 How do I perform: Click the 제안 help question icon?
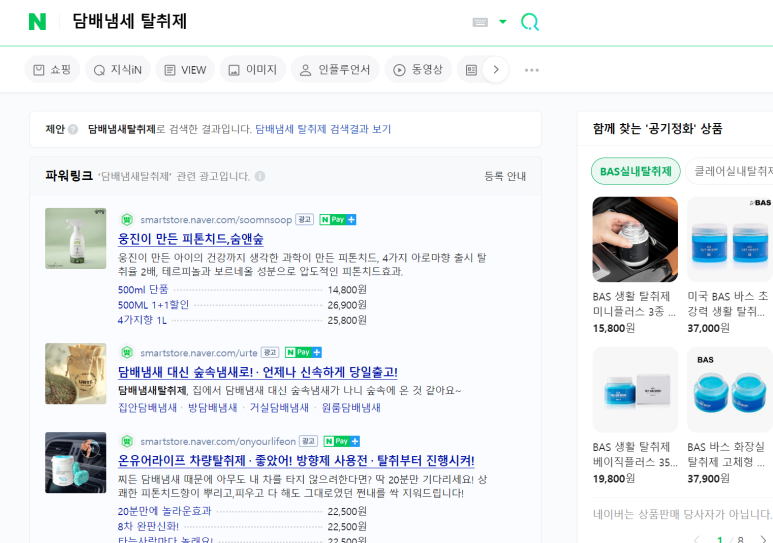pyautogui.click(x=73, y=129)
